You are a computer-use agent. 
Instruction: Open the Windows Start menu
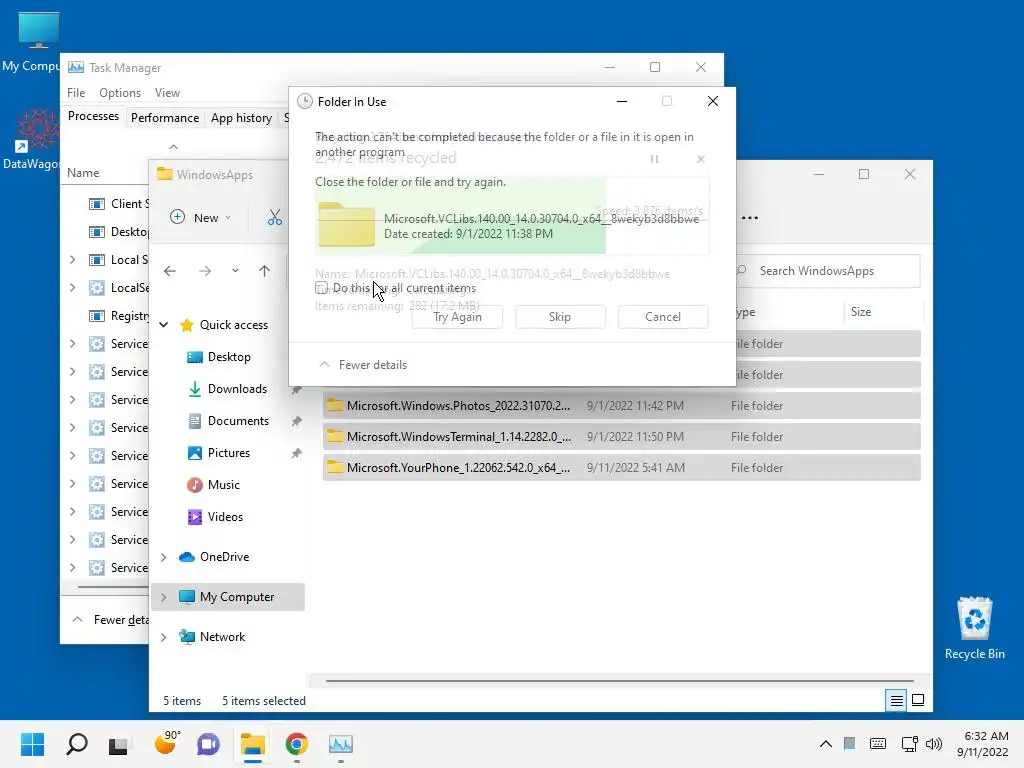tap(33, 744)
